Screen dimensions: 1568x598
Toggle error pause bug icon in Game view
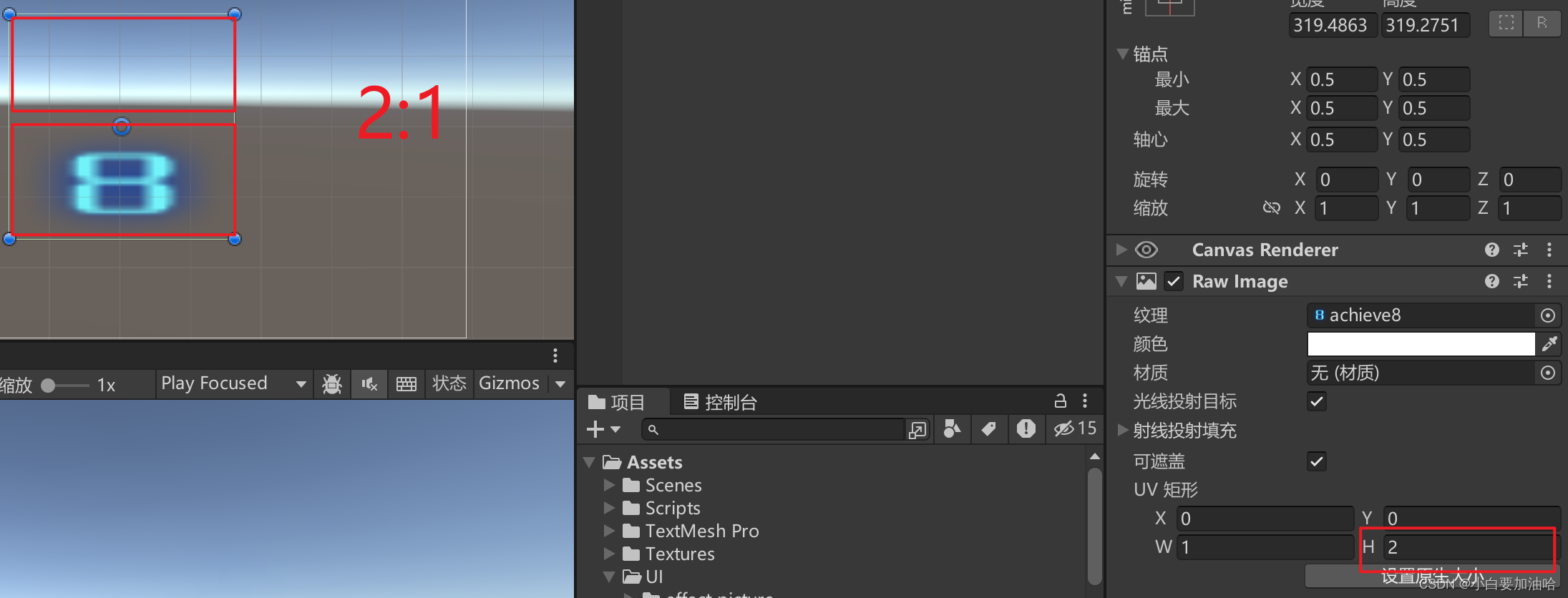pyautogui.click(x=332, y=384)
